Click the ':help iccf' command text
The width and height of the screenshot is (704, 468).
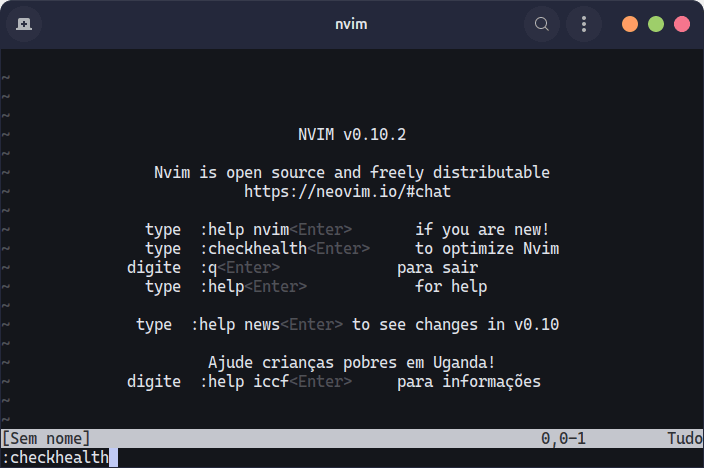(x=245, y=382)
